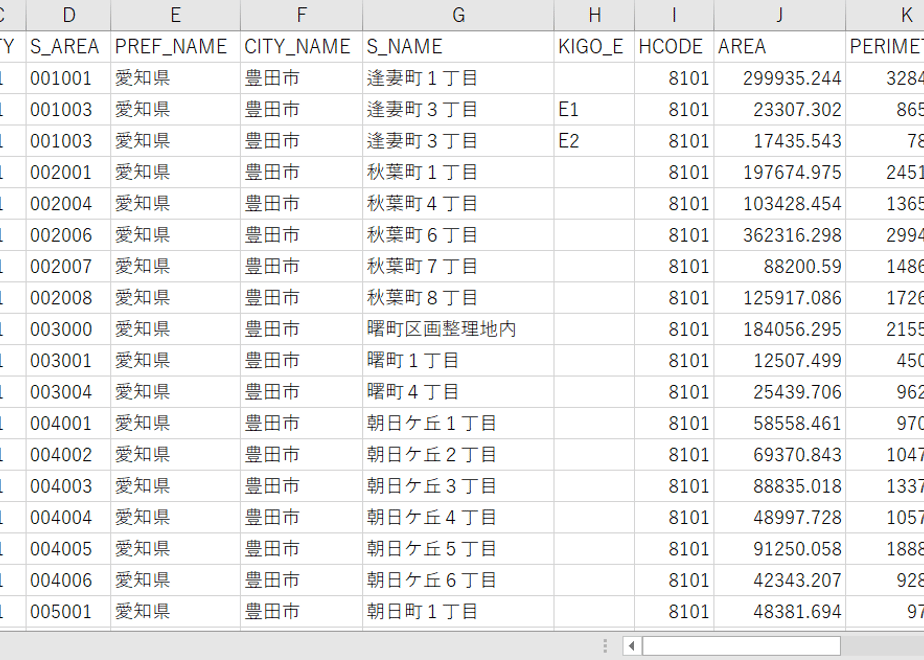Viewport: 924px width, 660px height.
Task: Select cell 朝日ケ丘１丁目
Action: coord(458,423)
